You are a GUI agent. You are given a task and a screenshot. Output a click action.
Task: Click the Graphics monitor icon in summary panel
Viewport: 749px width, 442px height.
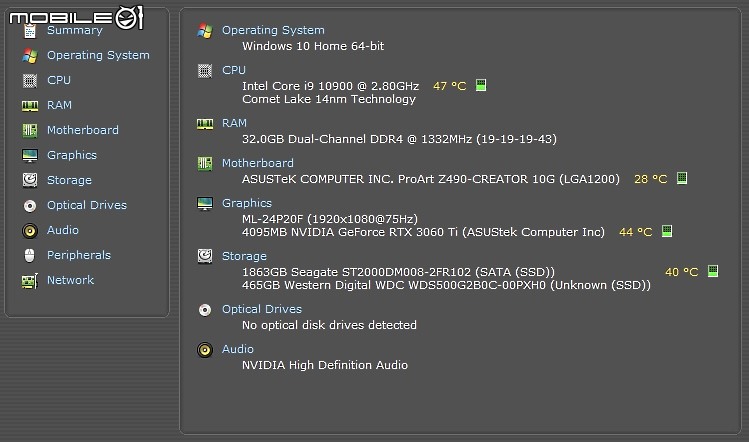coord(205,204)
